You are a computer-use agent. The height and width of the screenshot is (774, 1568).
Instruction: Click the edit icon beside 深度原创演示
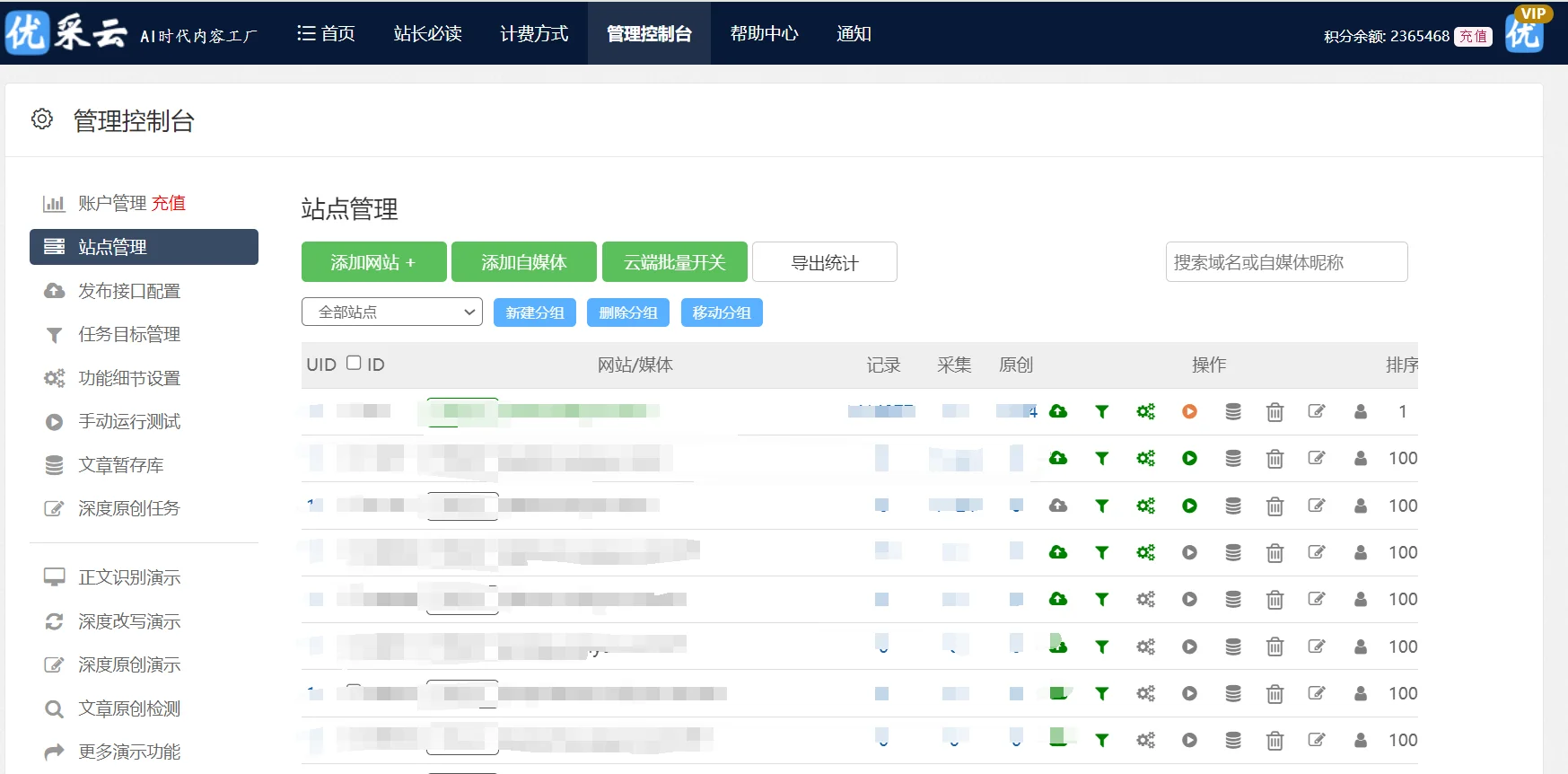(54, 664)
